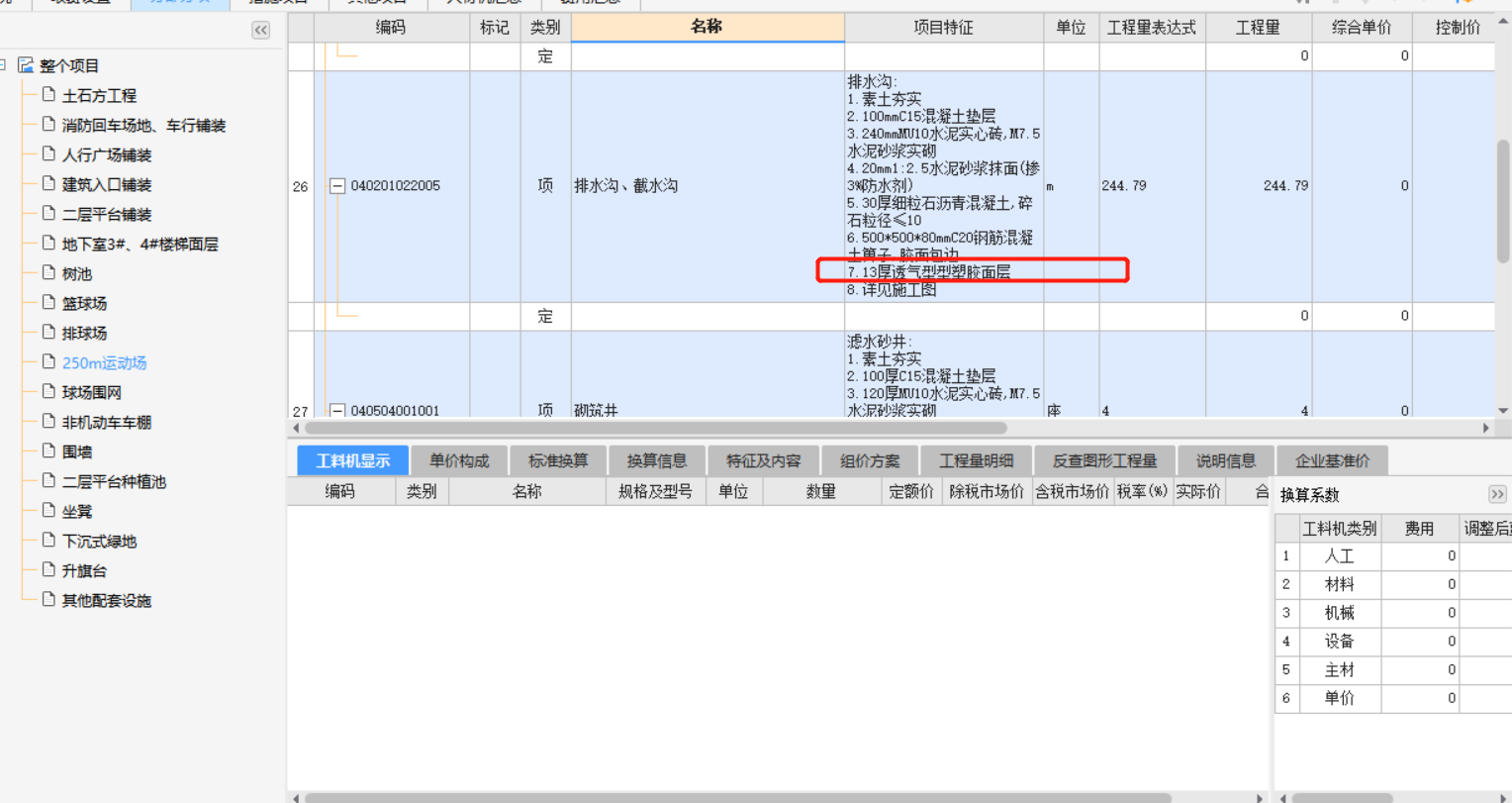Select the 主材 row in 换算系数
Viewport: 1512px width, 803px height.
point(1393,669)
